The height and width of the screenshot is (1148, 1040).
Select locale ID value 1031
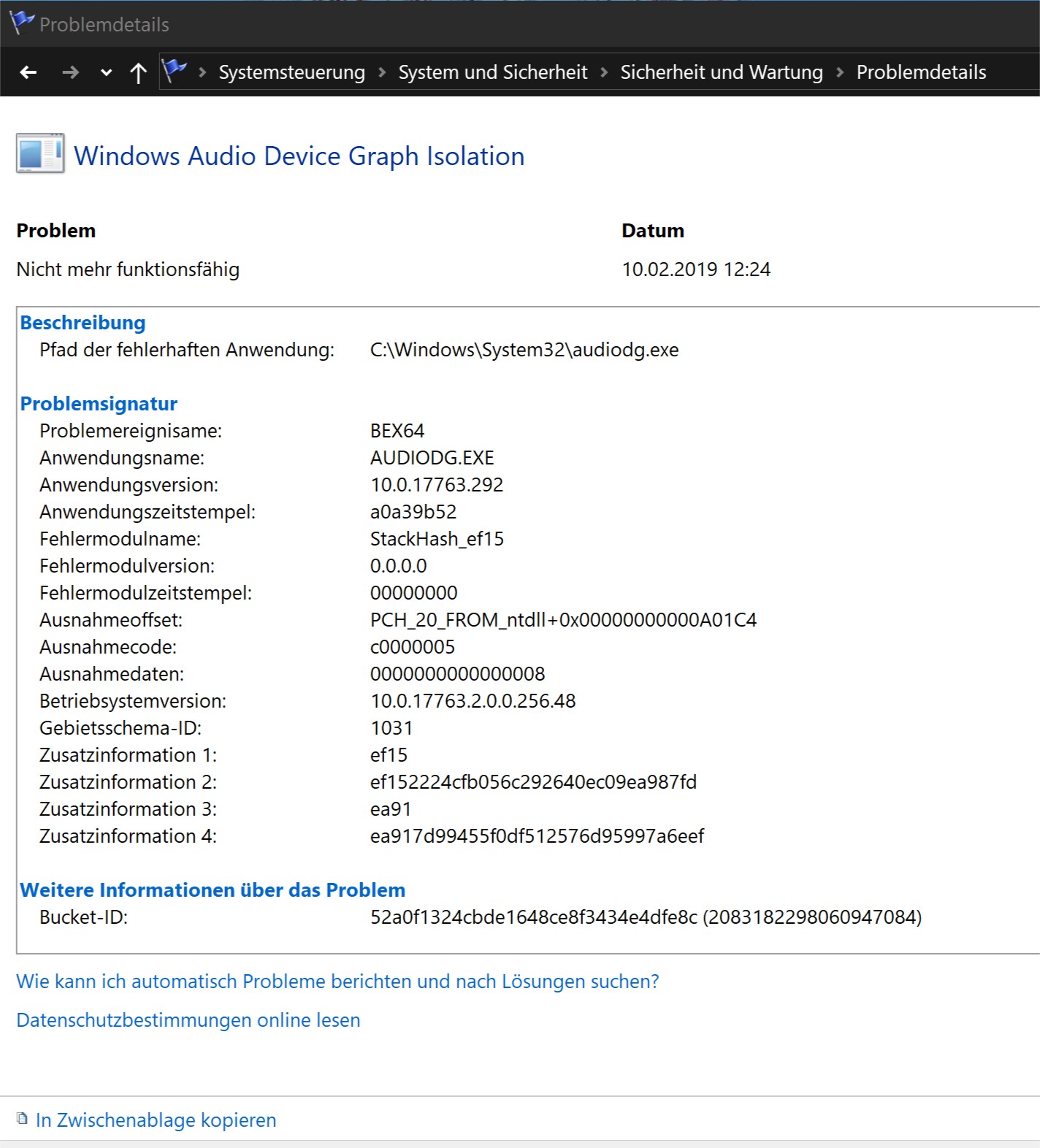coord(391,728)
